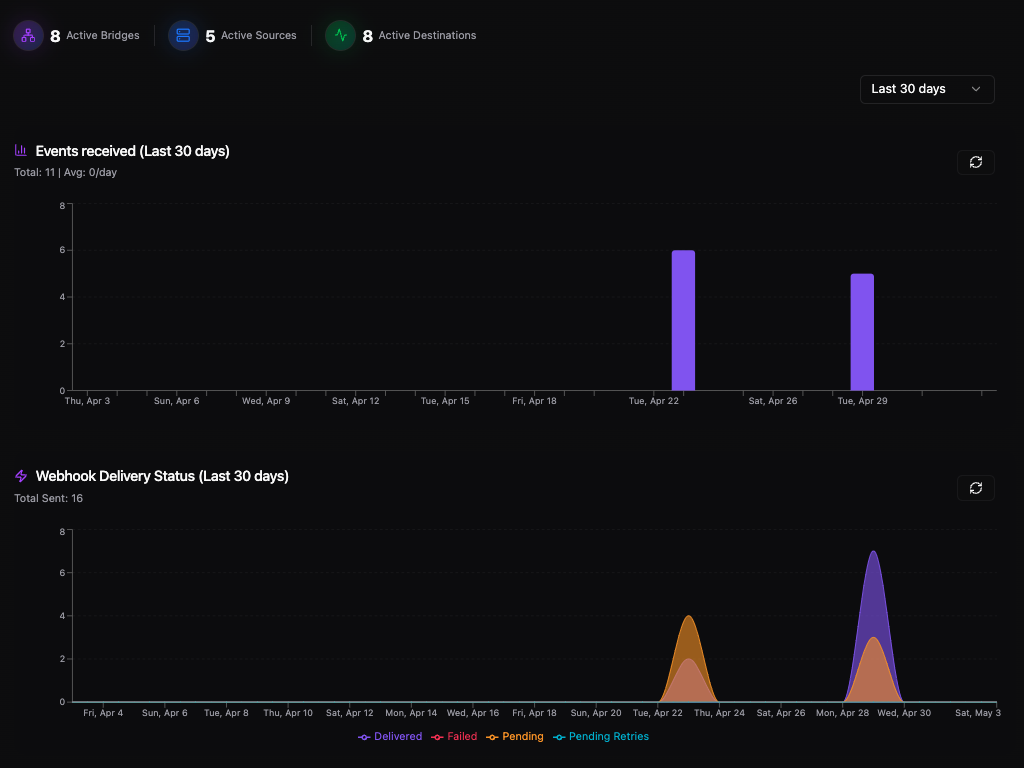Click the green Active Destinations pulse icon

tap(342, 35)
